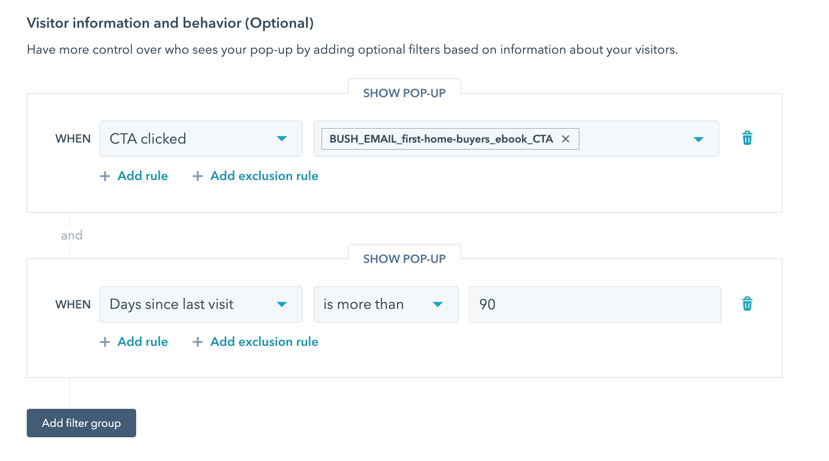The width and height of the screenshot is (829, 461).
Task: Click plus icon beside Add rule under Days since last visit
Action: [x=105, y=342]
